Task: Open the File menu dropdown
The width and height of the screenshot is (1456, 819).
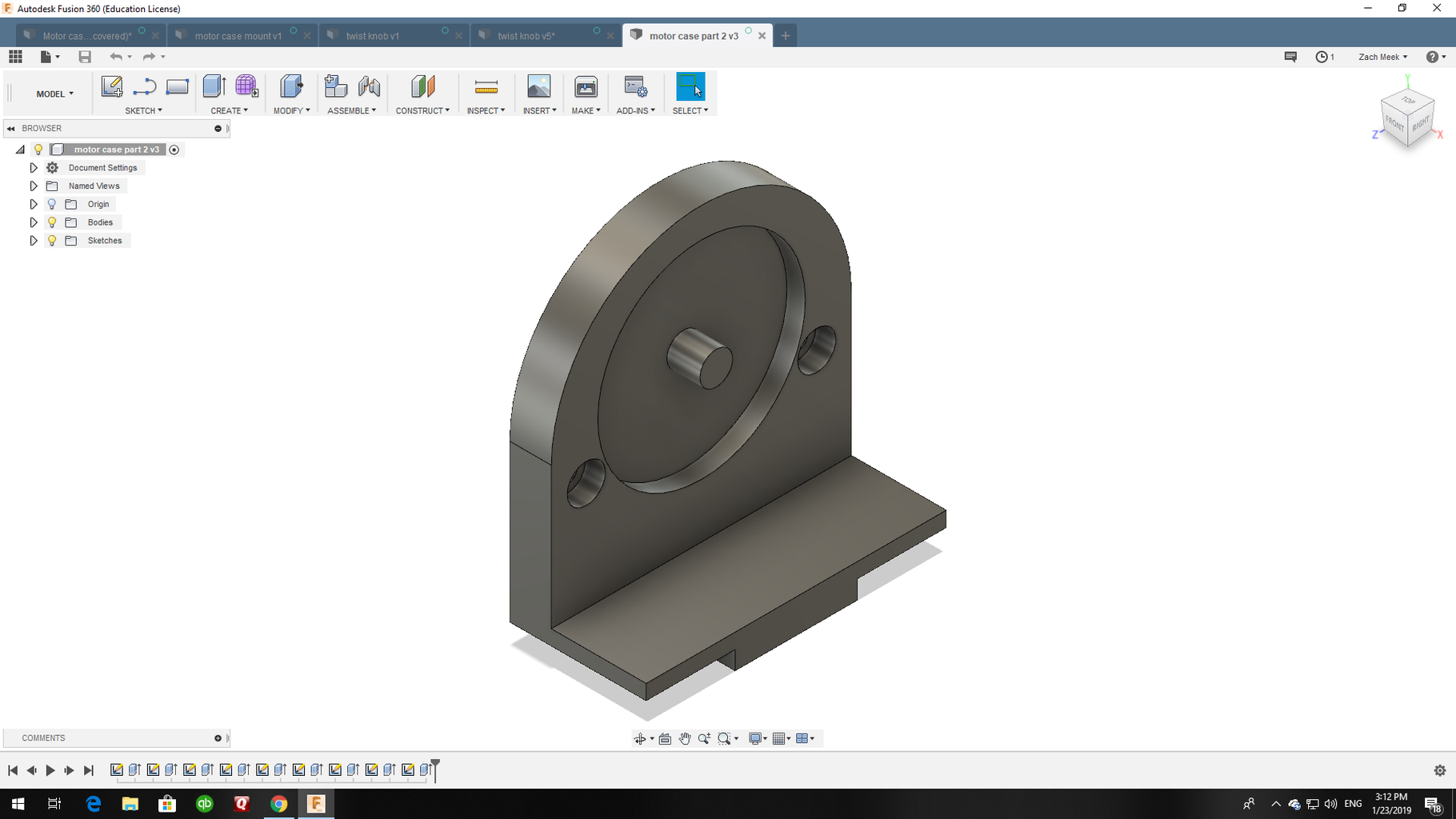Action: coord(50,57)
